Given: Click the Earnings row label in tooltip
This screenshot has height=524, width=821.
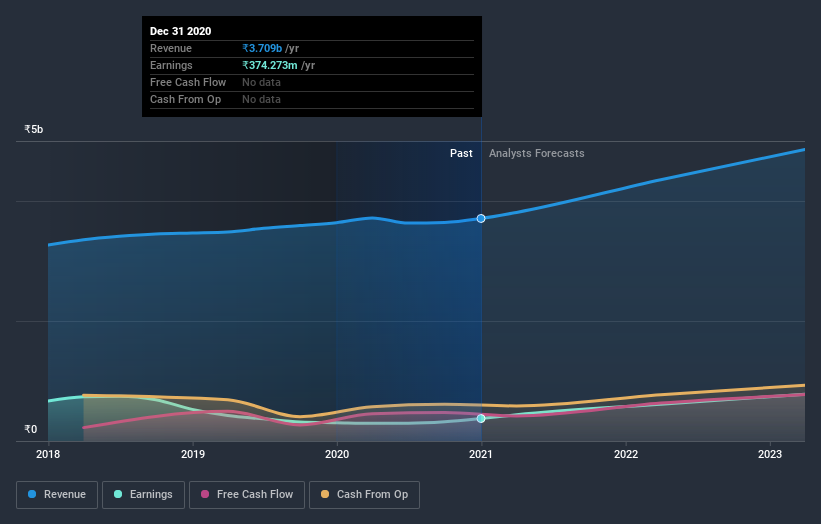Looking at the screenshot, I should [x=171, y=65].
